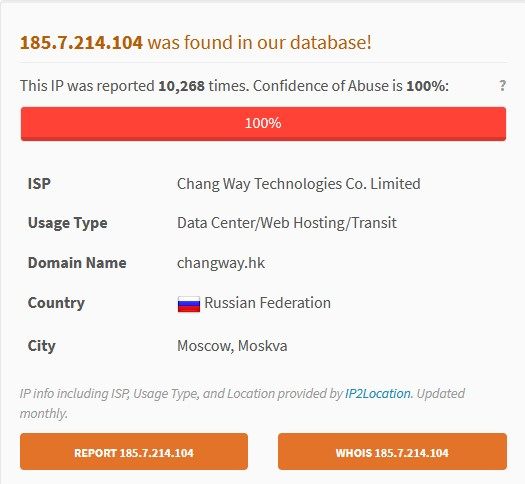Click the Russian flag icon
This screenshot has width=525, height=484.
pyautogui.click(x=189, y=304)
